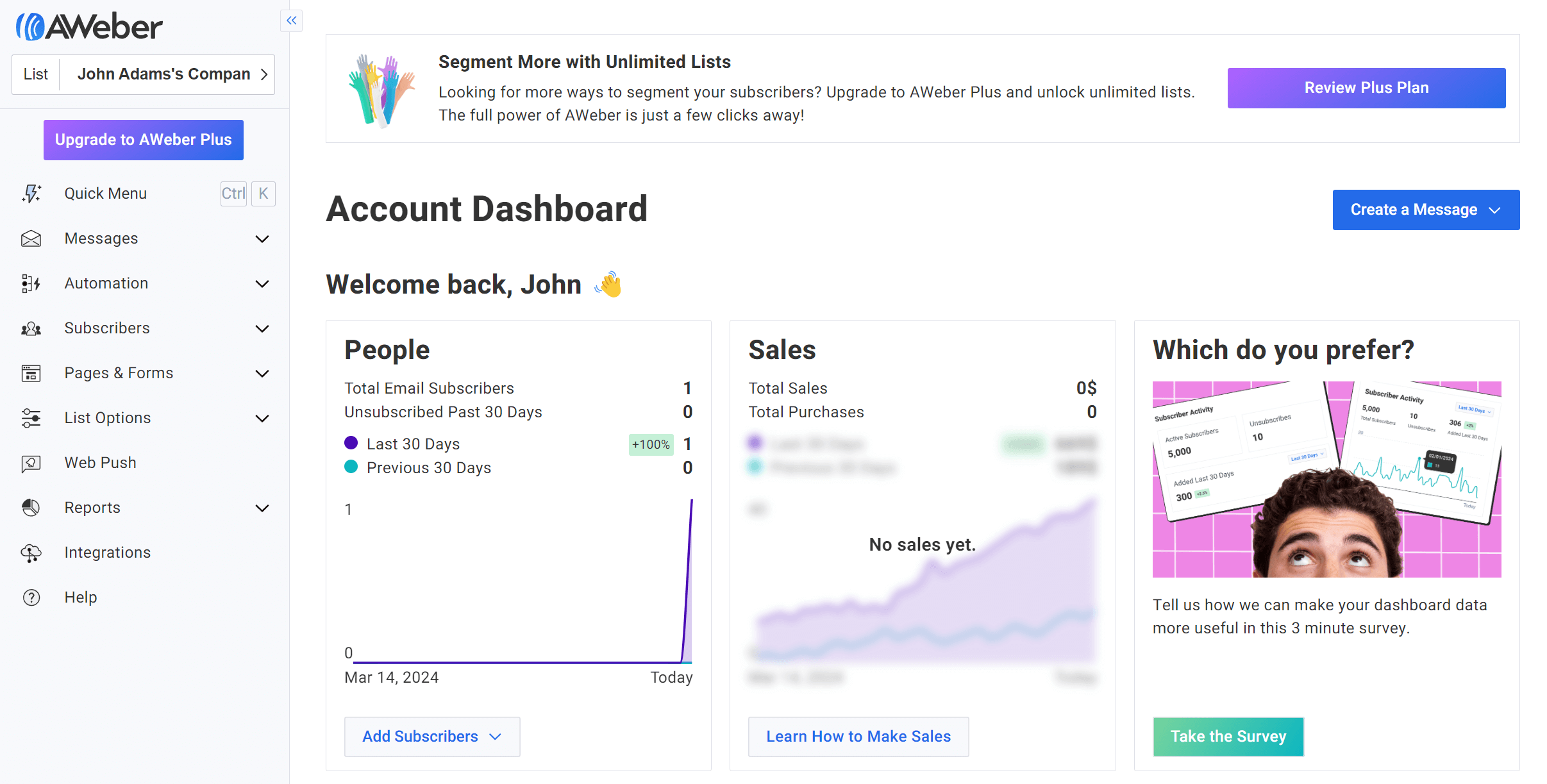Image resolution: width=1547 pixels, height=784 pixels.
Task: Expand the Reports section chevron
Action: [262, 508]
